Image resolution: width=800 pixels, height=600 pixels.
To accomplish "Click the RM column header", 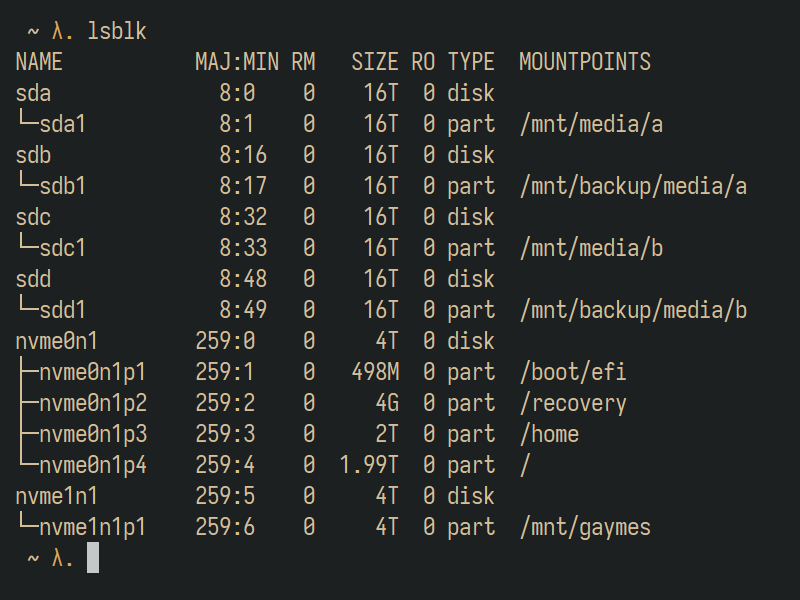I will point(303,62).
